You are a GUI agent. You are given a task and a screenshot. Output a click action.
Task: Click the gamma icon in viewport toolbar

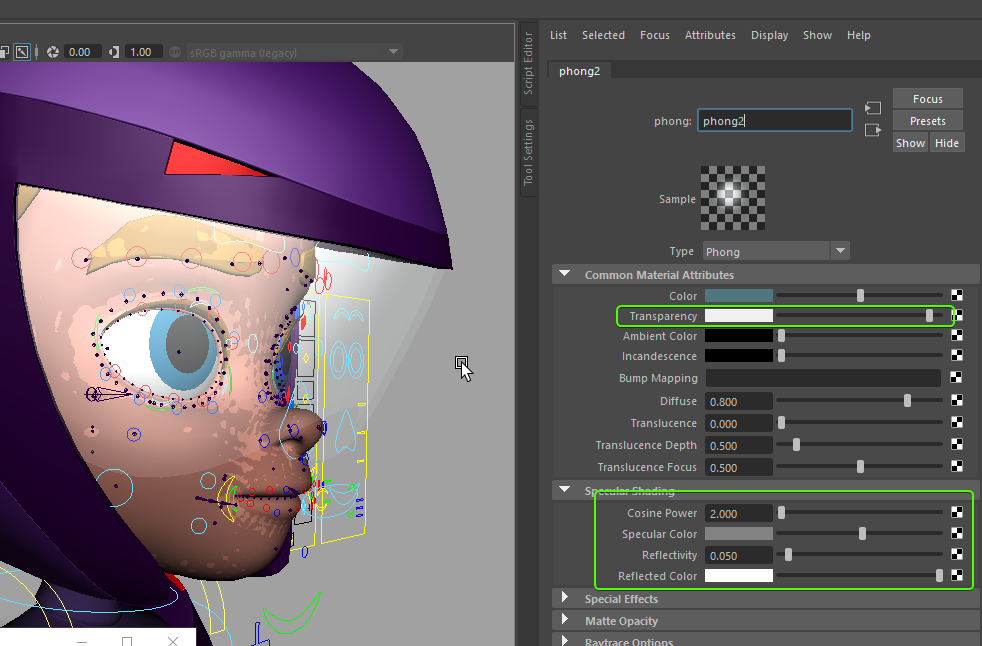coord(115,52)
